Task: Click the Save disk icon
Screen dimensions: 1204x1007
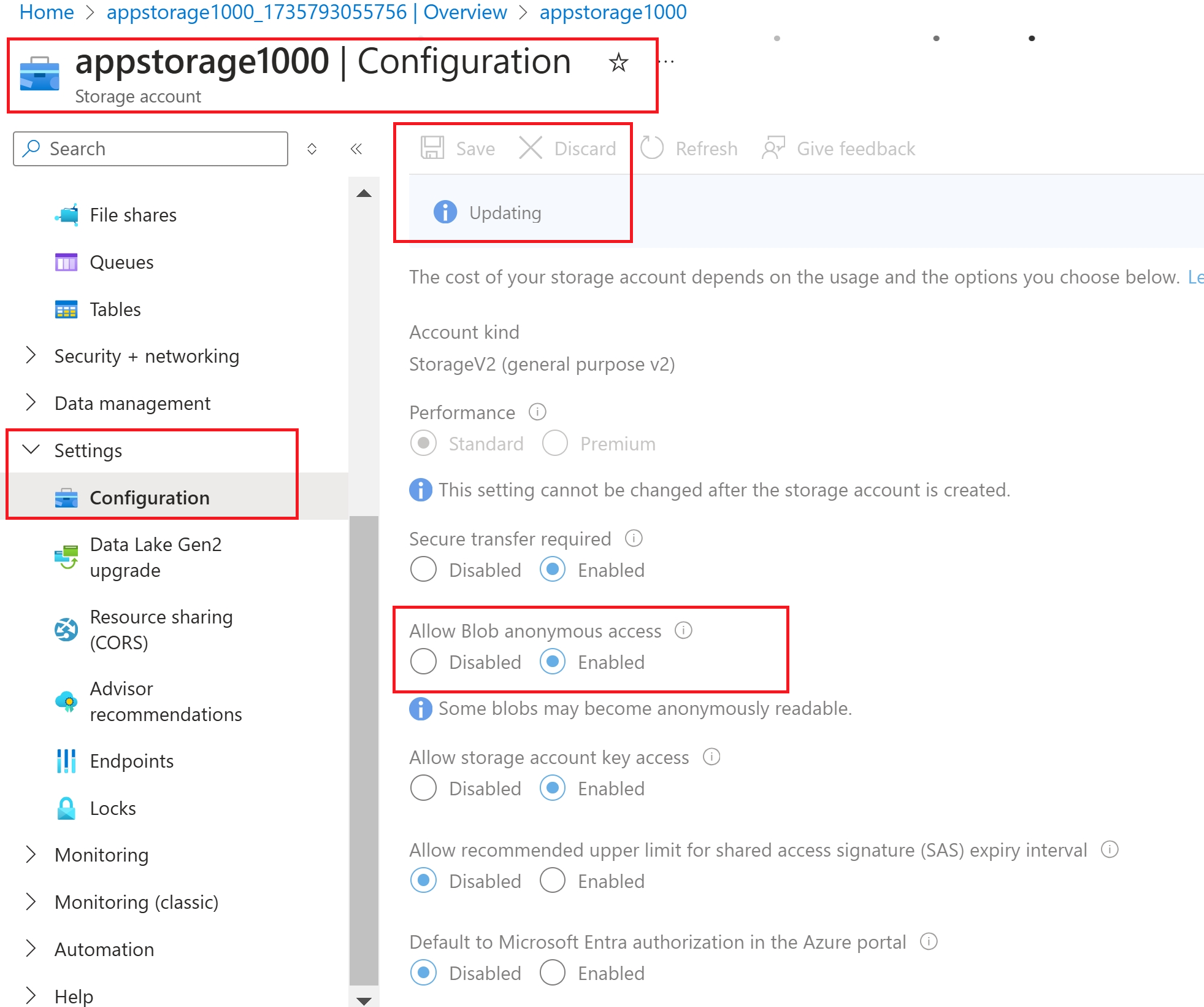Action: [432, 149]
